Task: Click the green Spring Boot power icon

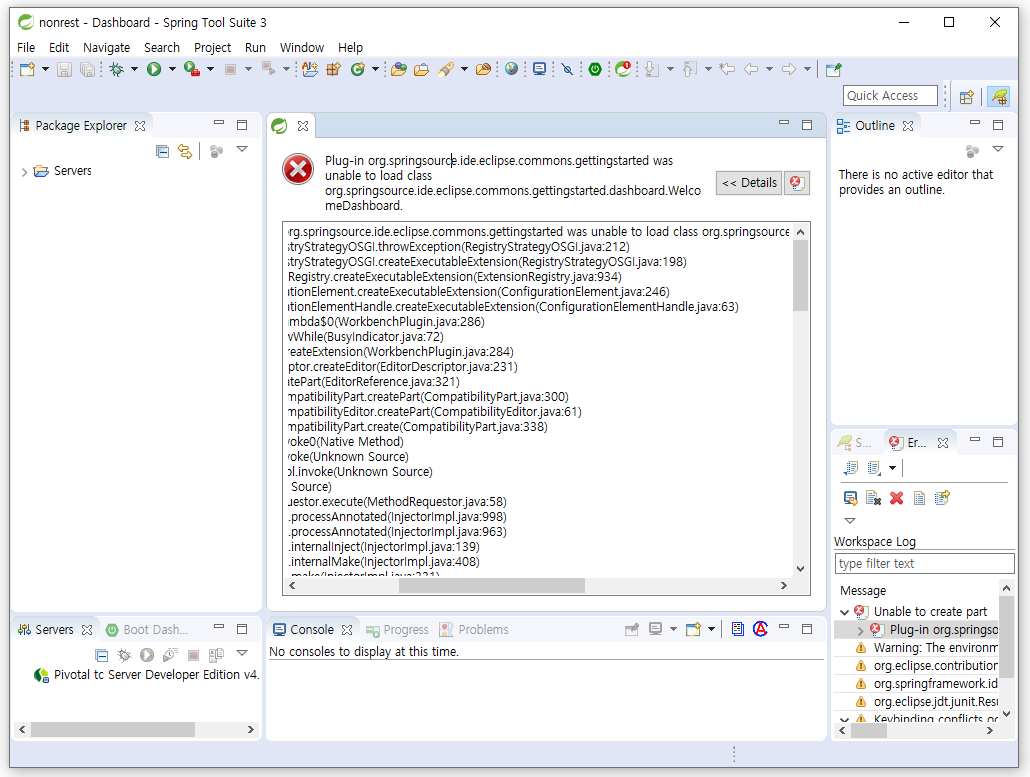Action: click(595, 69)
